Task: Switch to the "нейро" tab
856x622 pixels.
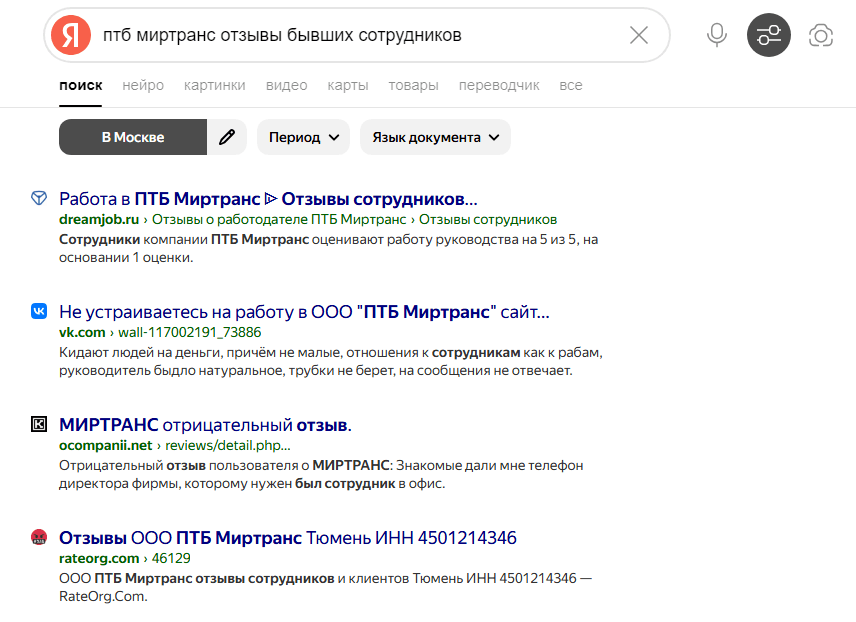Action: (143, 85)
